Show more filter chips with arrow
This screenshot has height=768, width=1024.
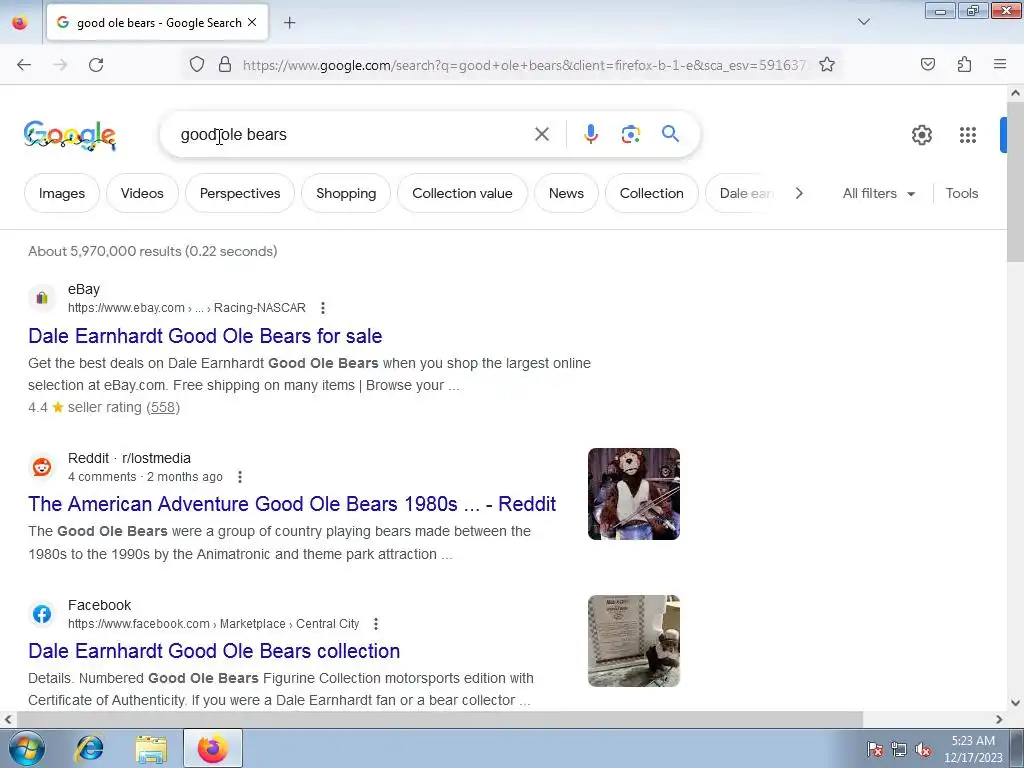point(799,193)
